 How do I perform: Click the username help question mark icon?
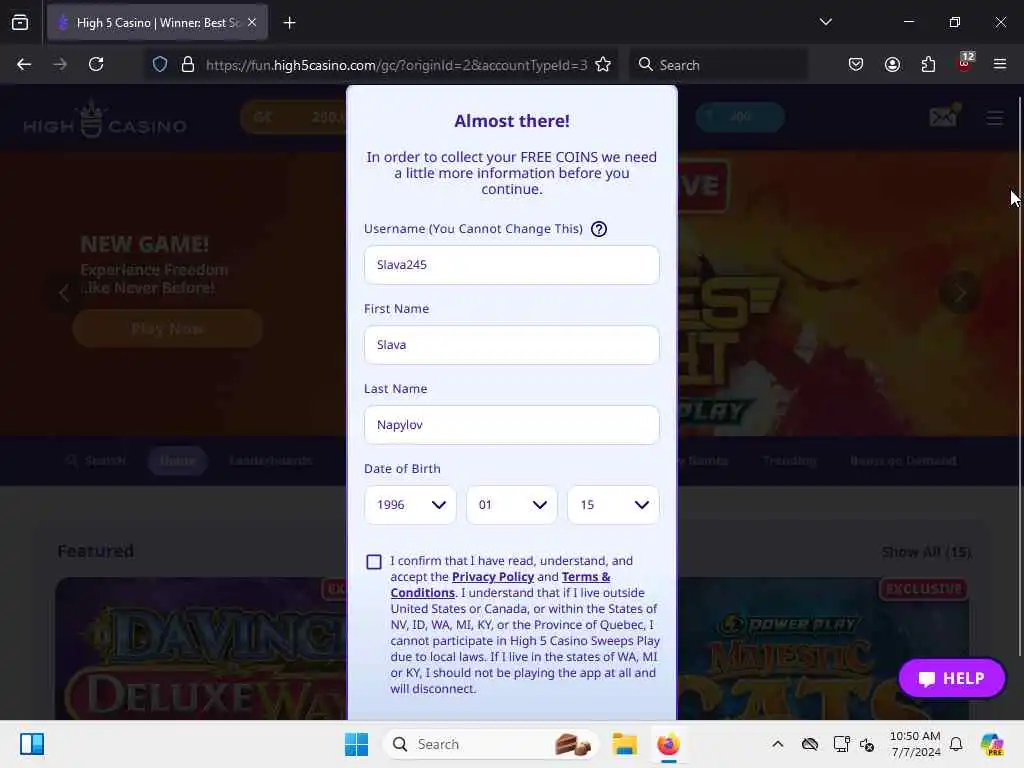[x=599, y=229]
